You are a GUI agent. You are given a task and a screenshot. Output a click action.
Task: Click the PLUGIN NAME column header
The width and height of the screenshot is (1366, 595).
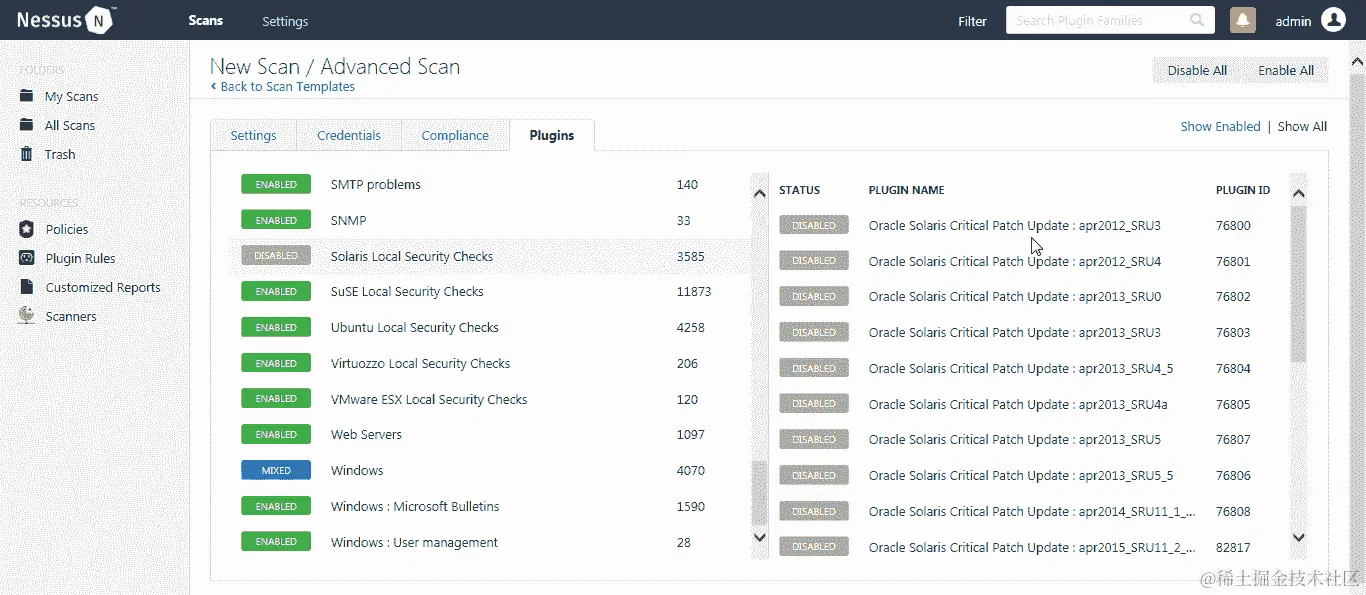[906, 190]
